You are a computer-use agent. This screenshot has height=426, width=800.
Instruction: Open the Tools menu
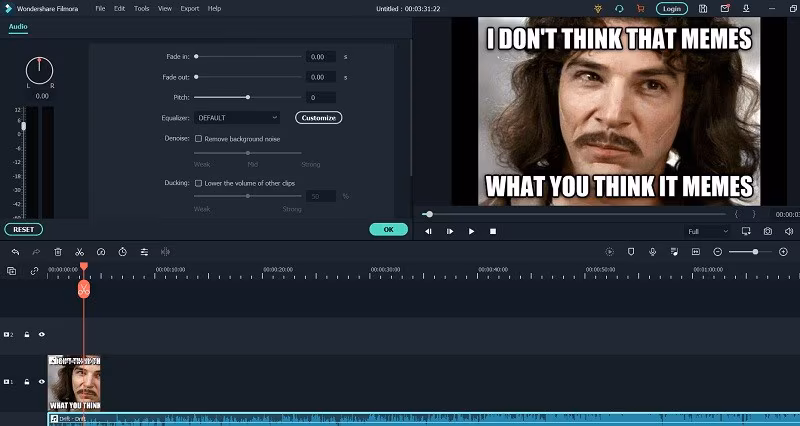(141, 9)
